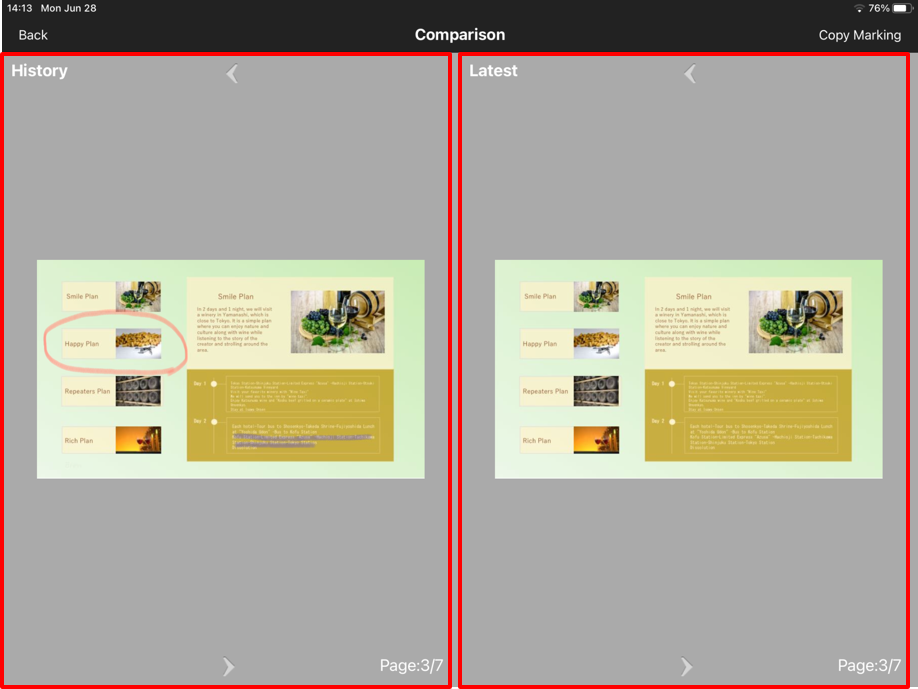This screenshot has height=689, width=918.
Task: Tap the next-page arrow in History pane
Action: point(228,666)
